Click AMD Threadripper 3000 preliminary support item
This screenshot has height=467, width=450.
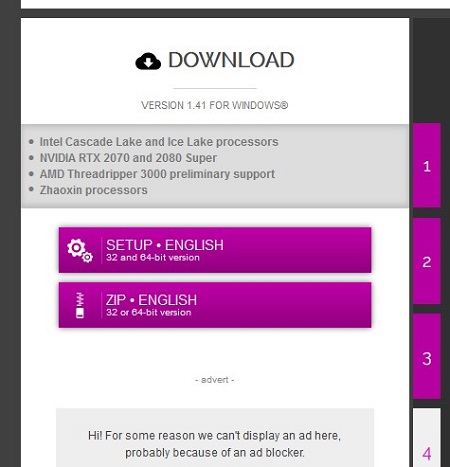[x=157, y=174]
